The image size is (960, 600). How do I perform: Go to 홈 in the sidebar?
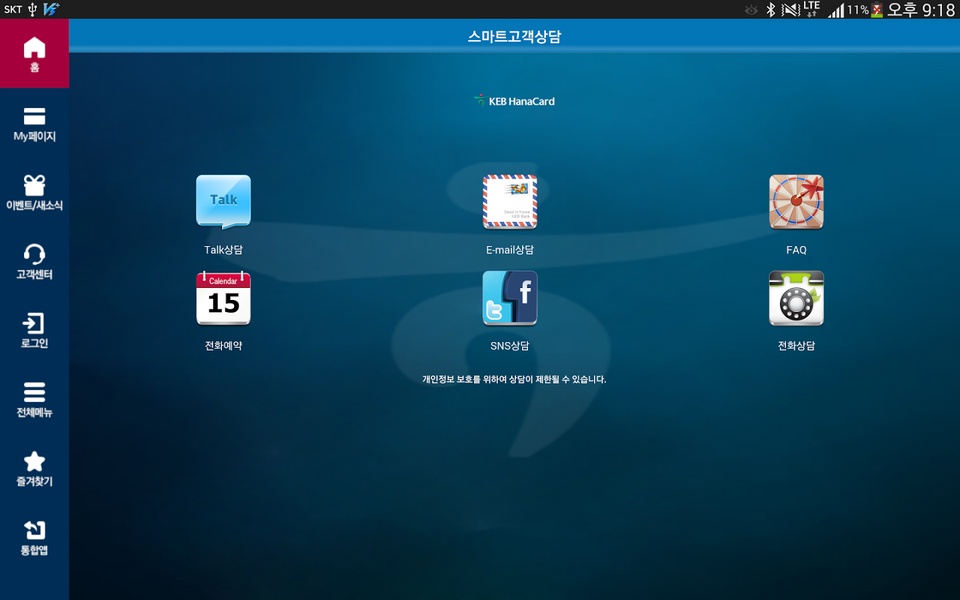[x=34, y=54]
